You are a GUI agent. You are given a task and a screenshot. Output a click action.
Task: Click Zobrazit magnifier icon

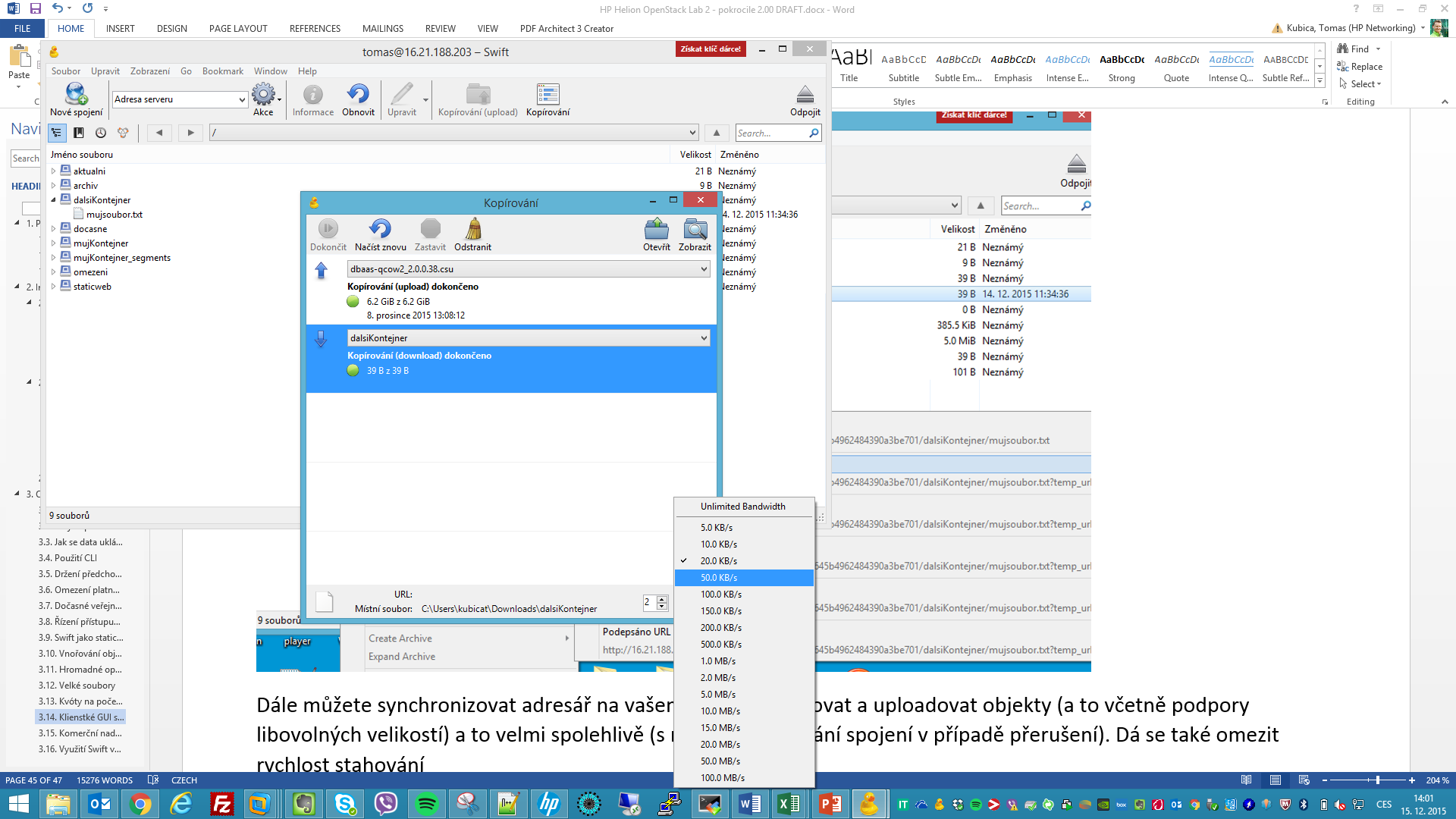[695, 229]
